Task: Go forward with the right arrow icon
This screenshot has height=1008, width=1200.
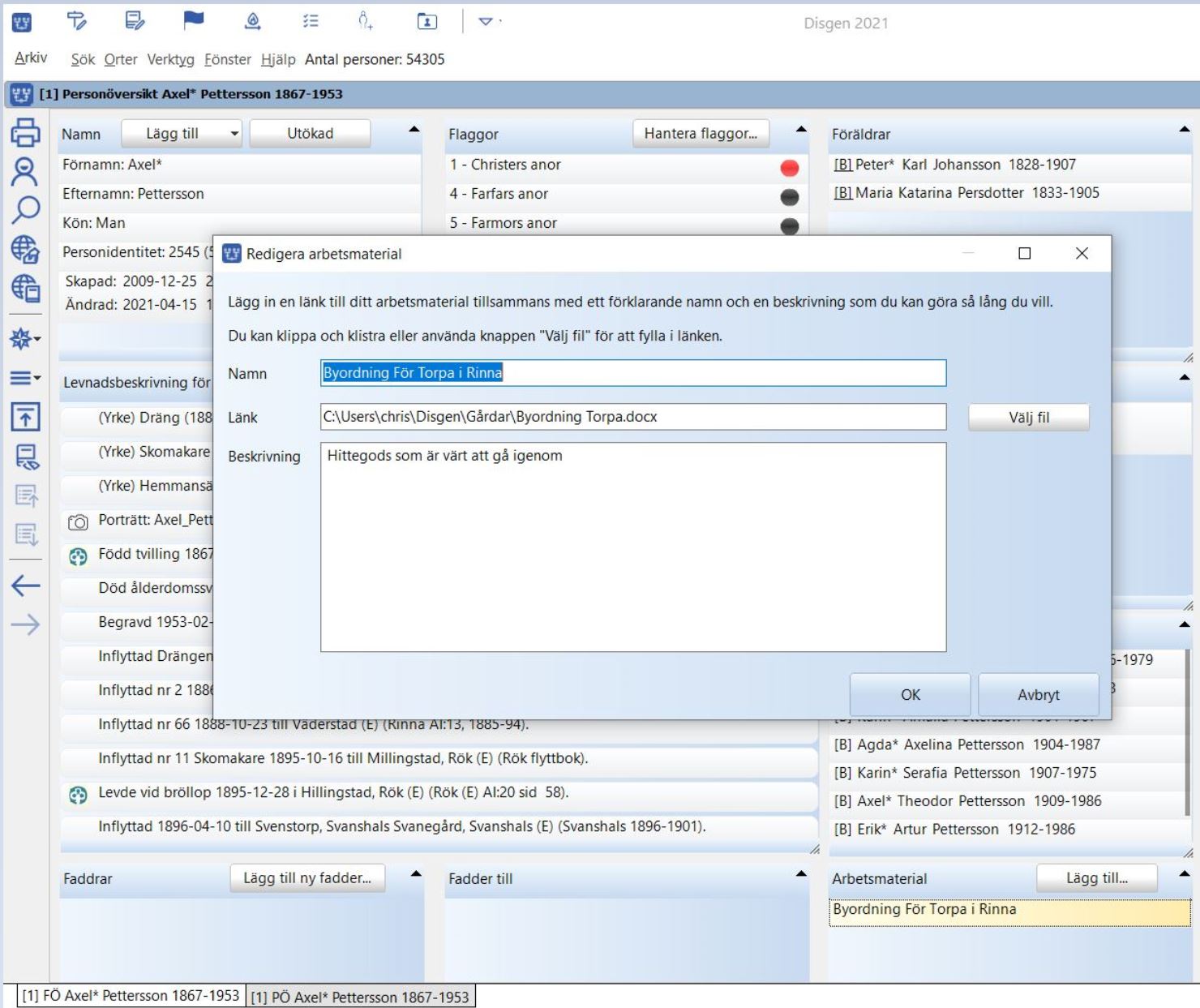Action: [x=25, y=624]
